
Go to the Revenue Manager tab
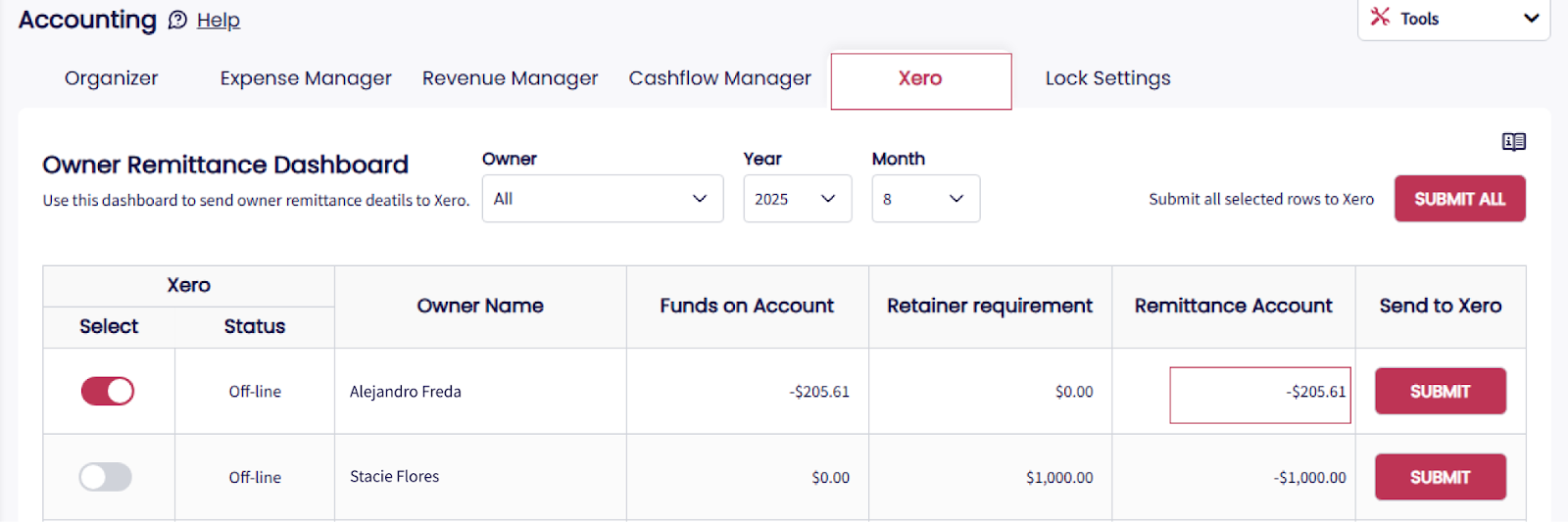pyautogui.click(x=510, y=78)
